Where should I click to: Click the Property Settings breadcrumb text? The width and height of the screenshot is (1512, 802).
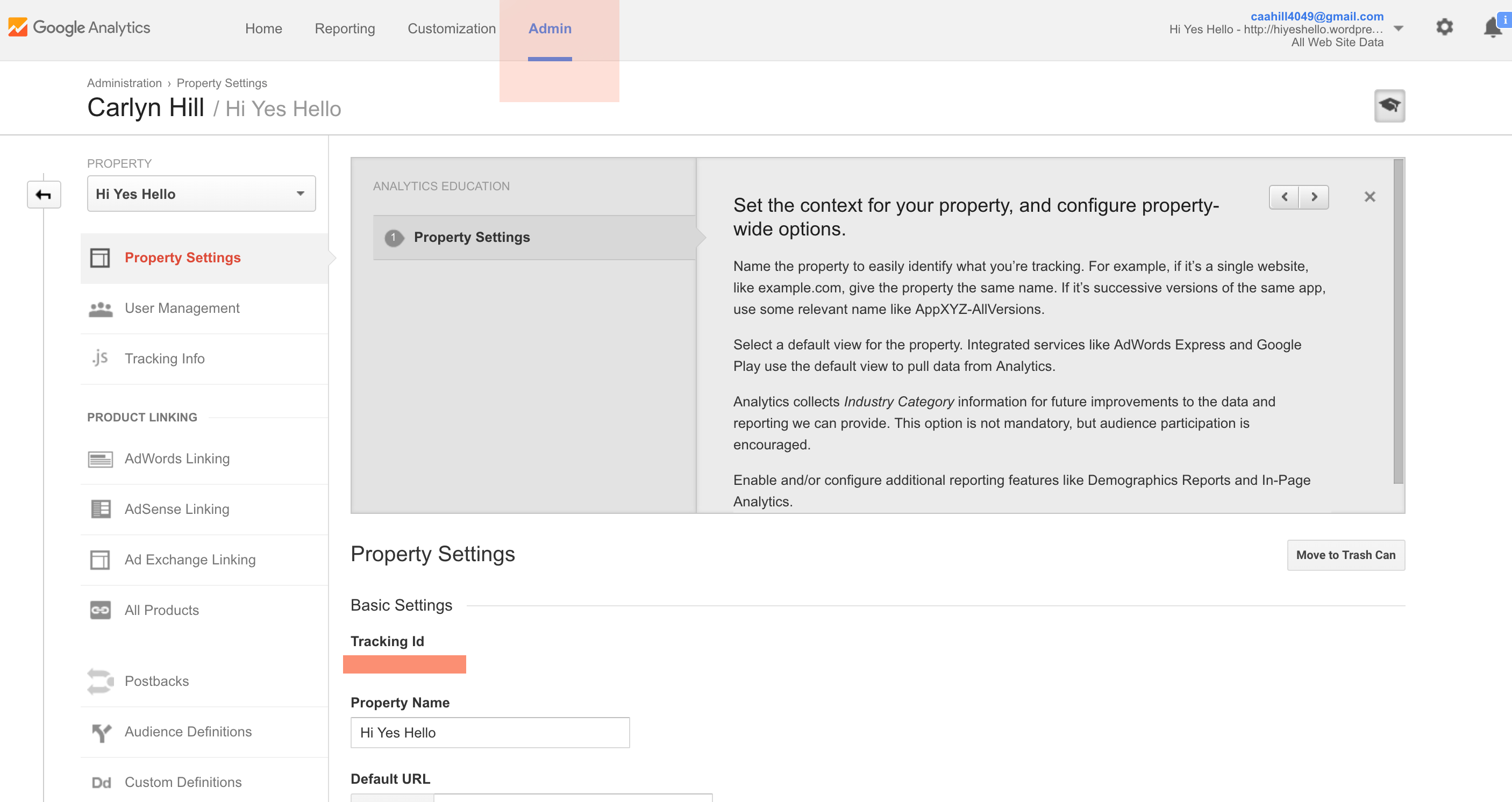pyautogui.click(x=222, y=83)
